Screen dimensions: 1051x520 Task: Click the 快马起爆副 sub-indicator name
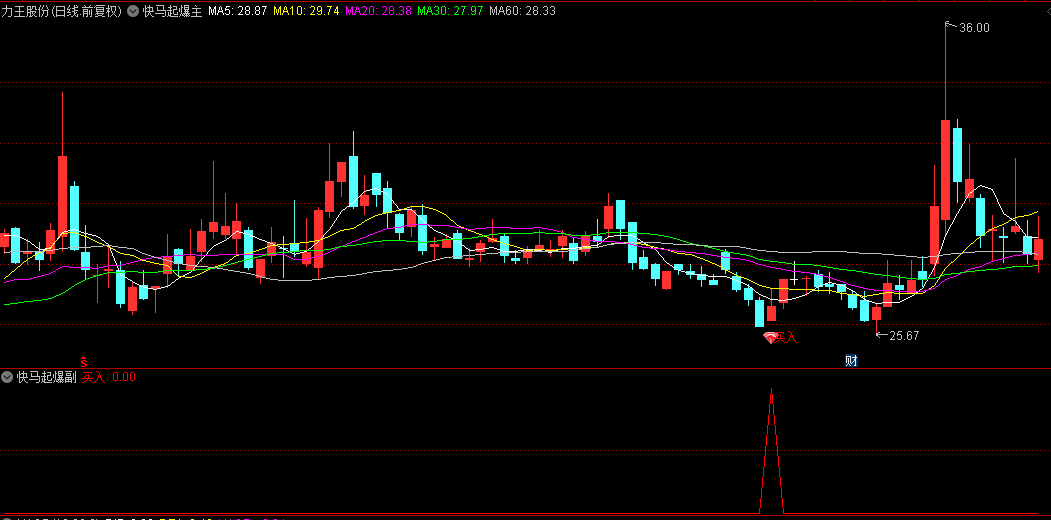coord(46,377)
